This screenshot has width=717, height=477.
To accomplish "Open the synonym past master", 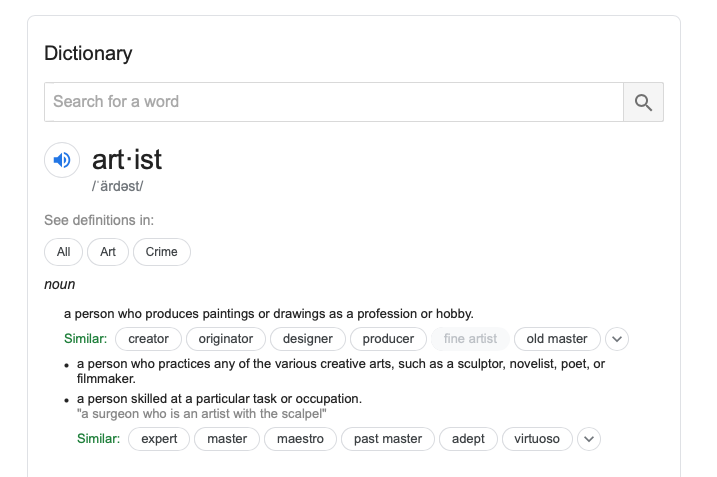I will point(388,439).
